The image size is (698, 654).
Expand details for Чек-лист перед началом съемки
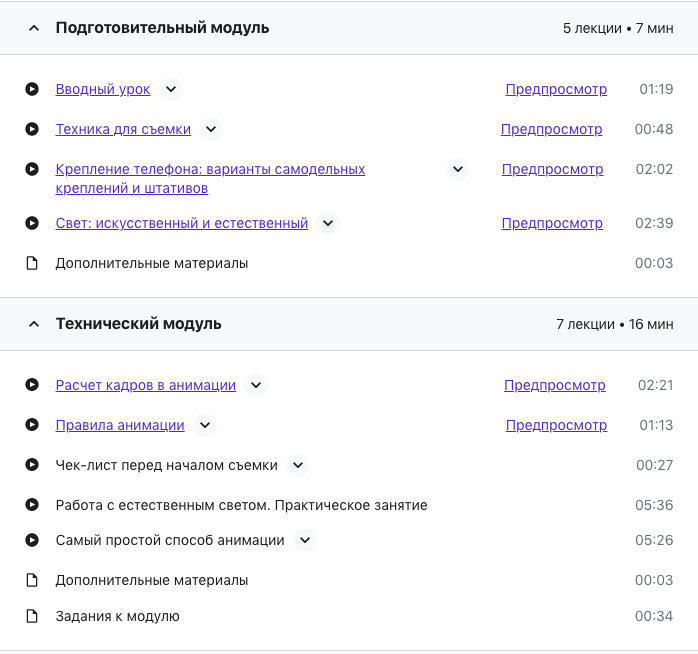[x=297, y=465]
